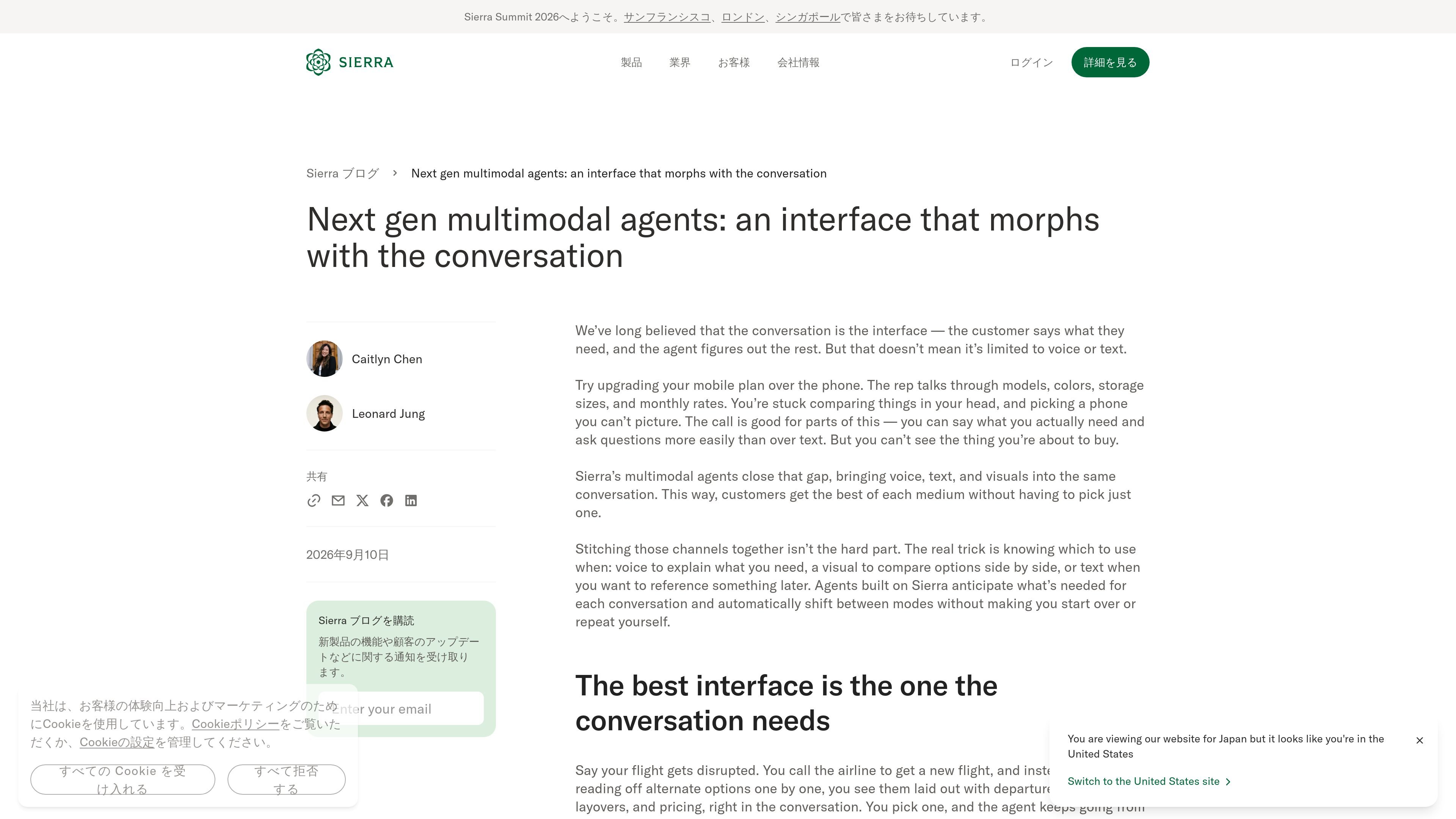Open Caitlyn Chen's author photo
Screen dimensions: 1456x819
(325, 359)
